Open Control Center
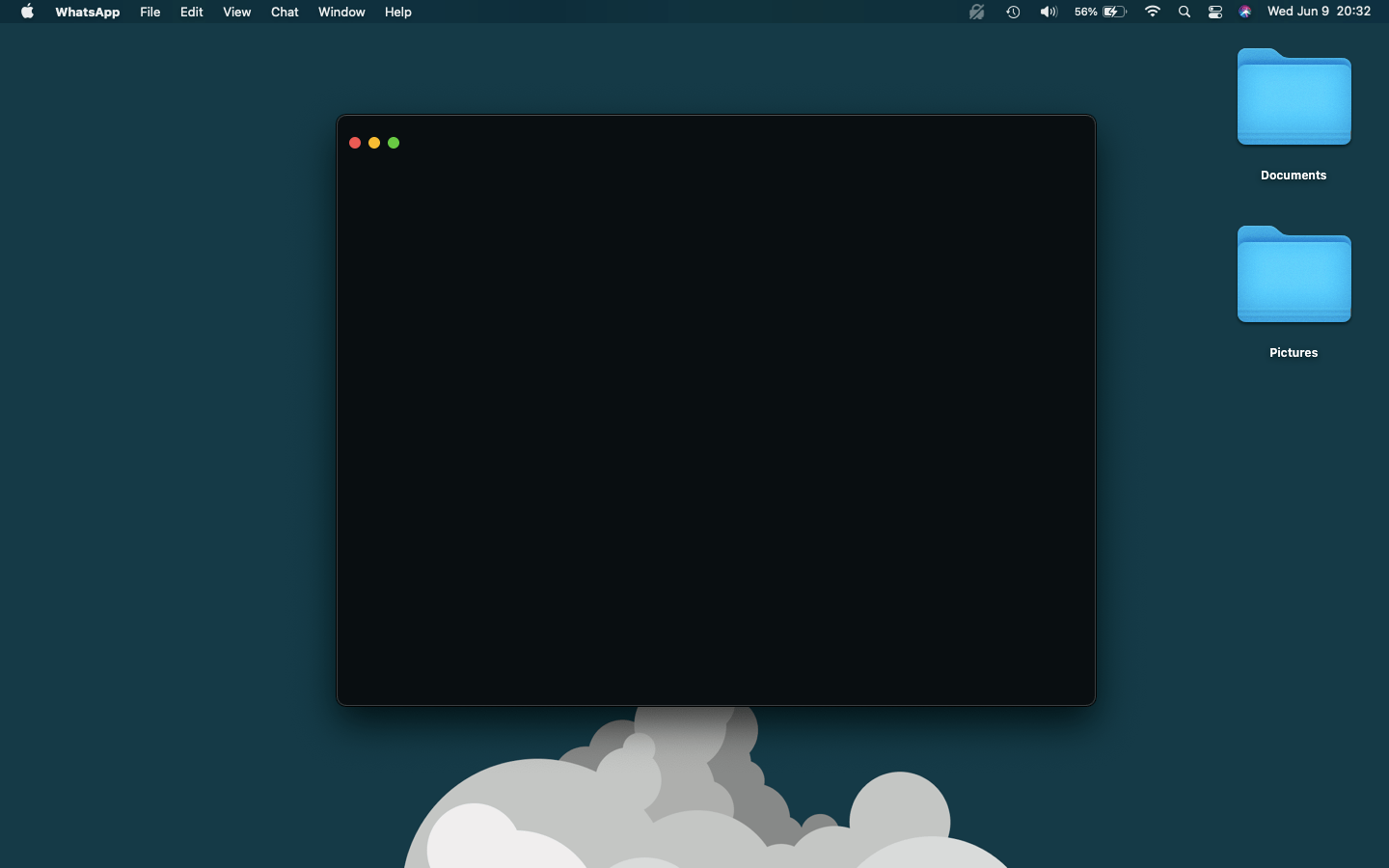This screenshot has height=868, width=1389. click(1215, 12)
